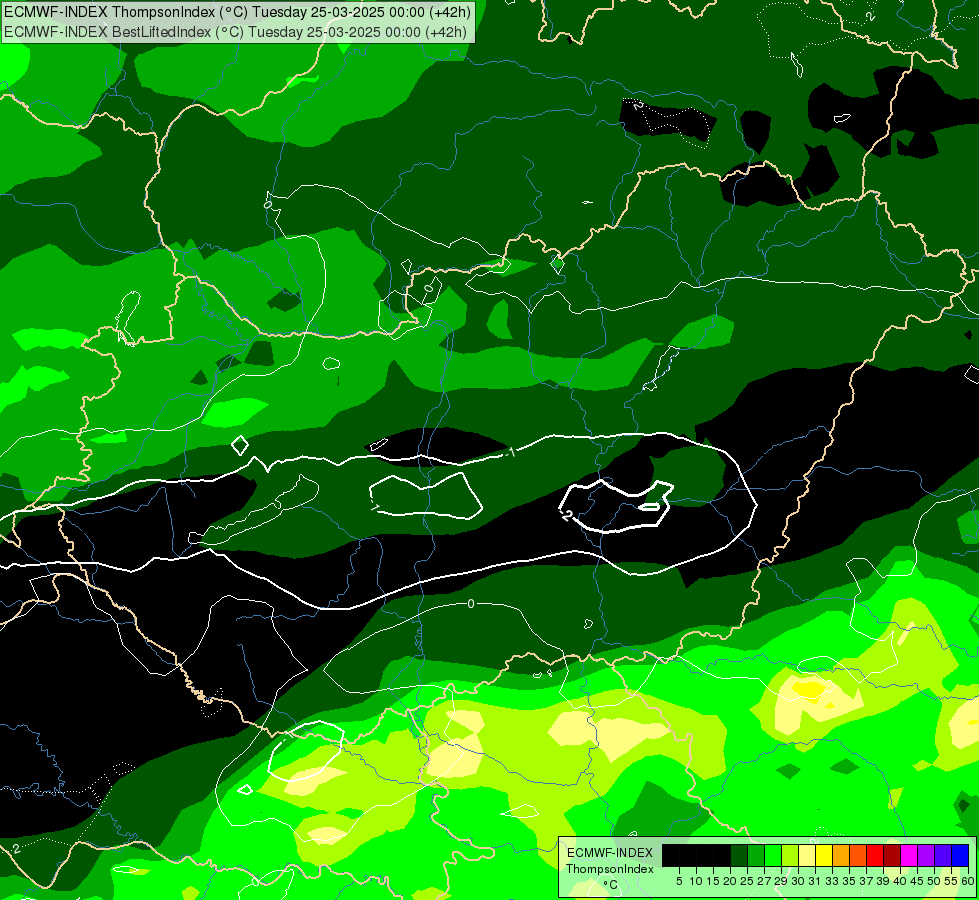Click the °C unit label in legend
The height and width of the screenshot is (900, 979).
click(611, 885)
